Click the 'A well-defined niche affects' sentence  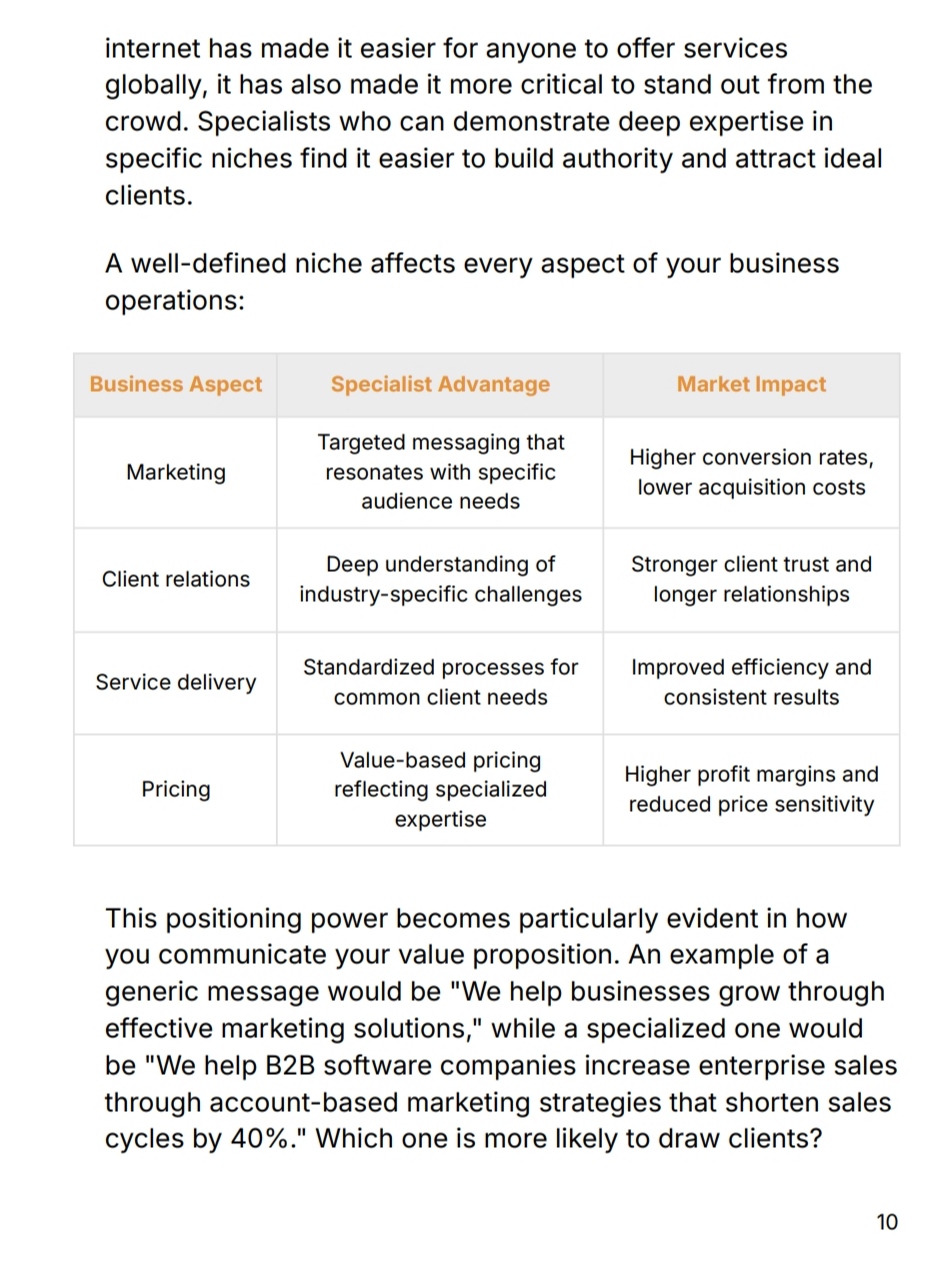click(472, 282)
